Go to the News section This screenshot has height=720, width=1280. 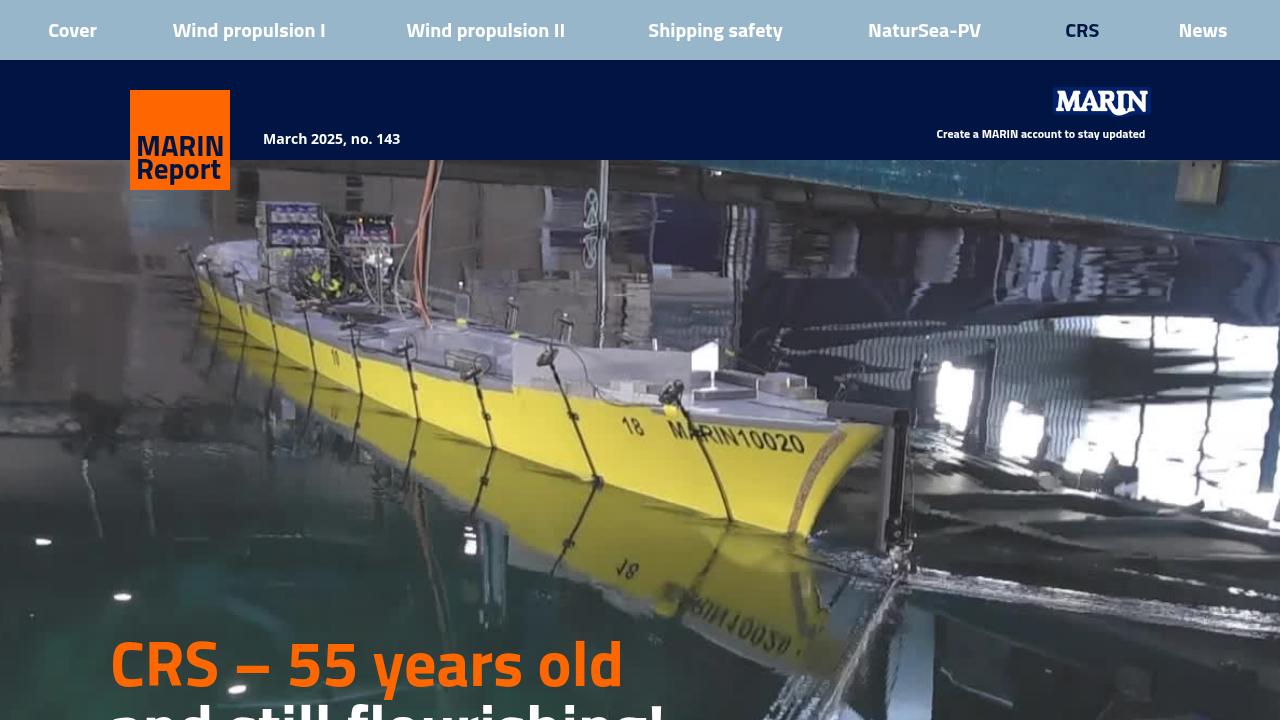click(x=1202, y=30)
